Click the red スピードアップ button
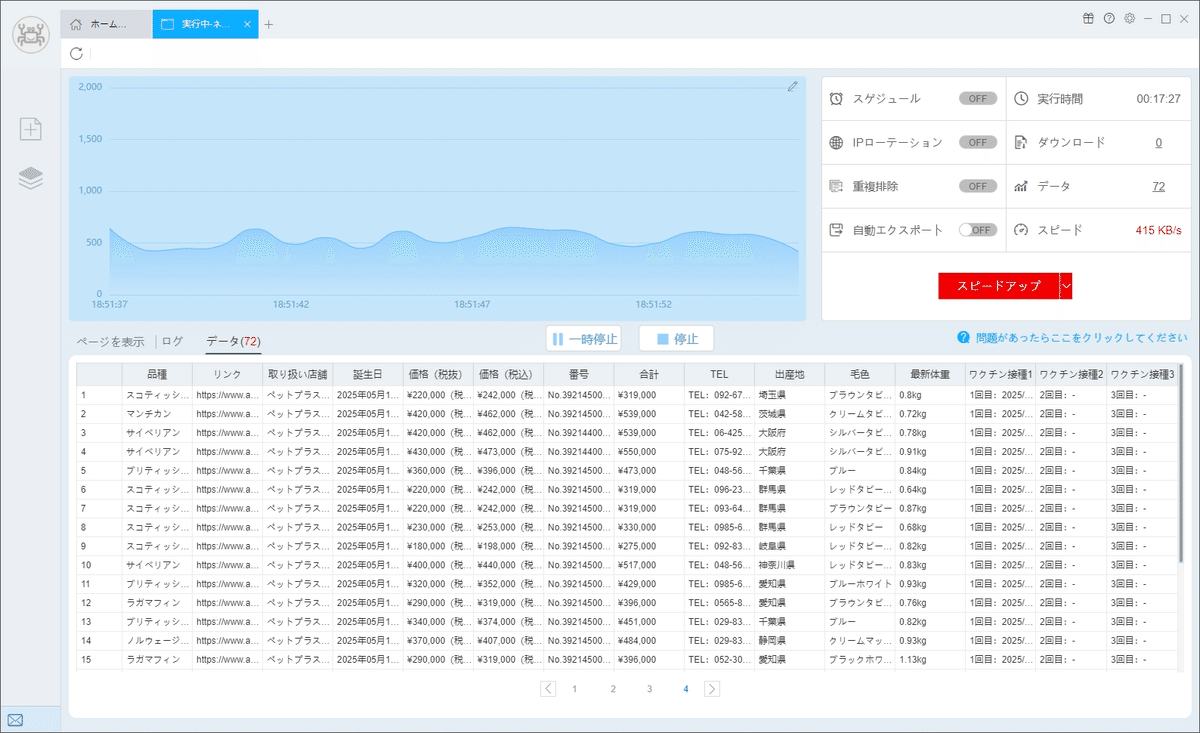The width and height of the screenshot is (1200, 733). pos(998,285)
